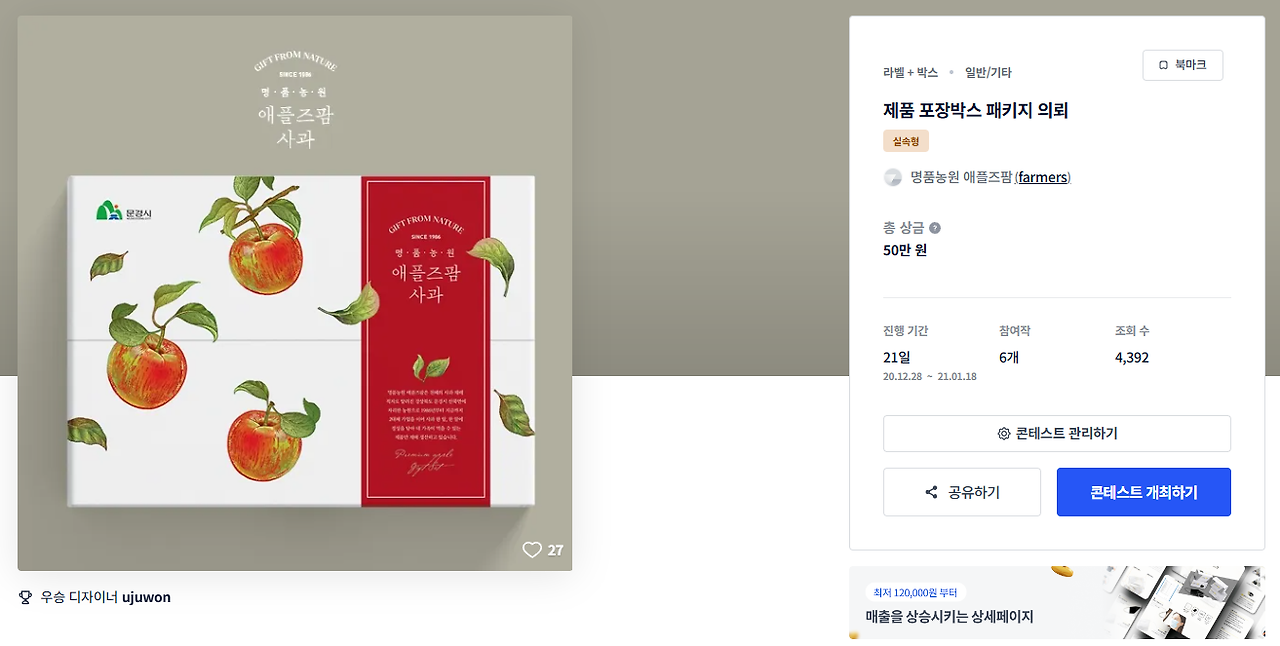This screenshot has height=646, width=1280.
Task: Click the profile avatar of 명품농원 애플즈팜
Action: point(893,177)
